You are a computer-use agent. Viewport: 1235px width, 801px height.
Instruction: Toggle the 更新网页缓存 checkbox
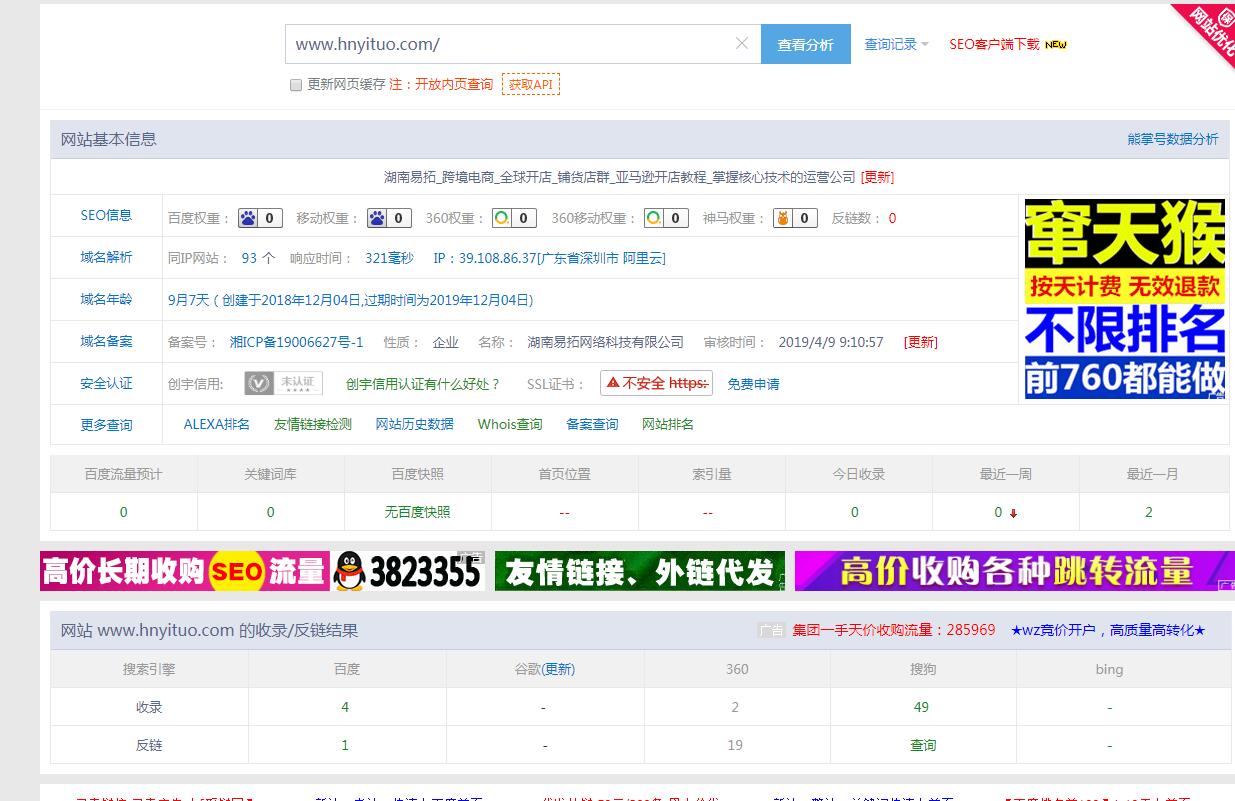click(x=296, y=85)
